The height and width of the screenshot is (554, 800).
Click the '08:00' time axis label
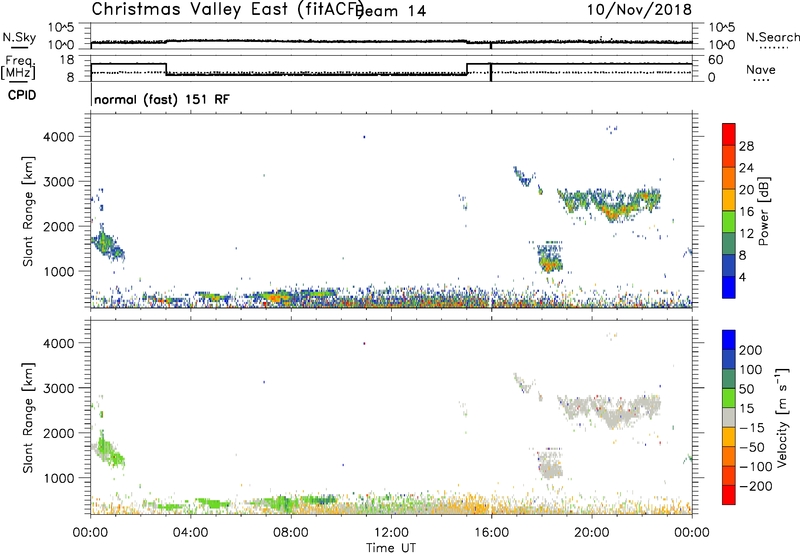tap(291, 533)
